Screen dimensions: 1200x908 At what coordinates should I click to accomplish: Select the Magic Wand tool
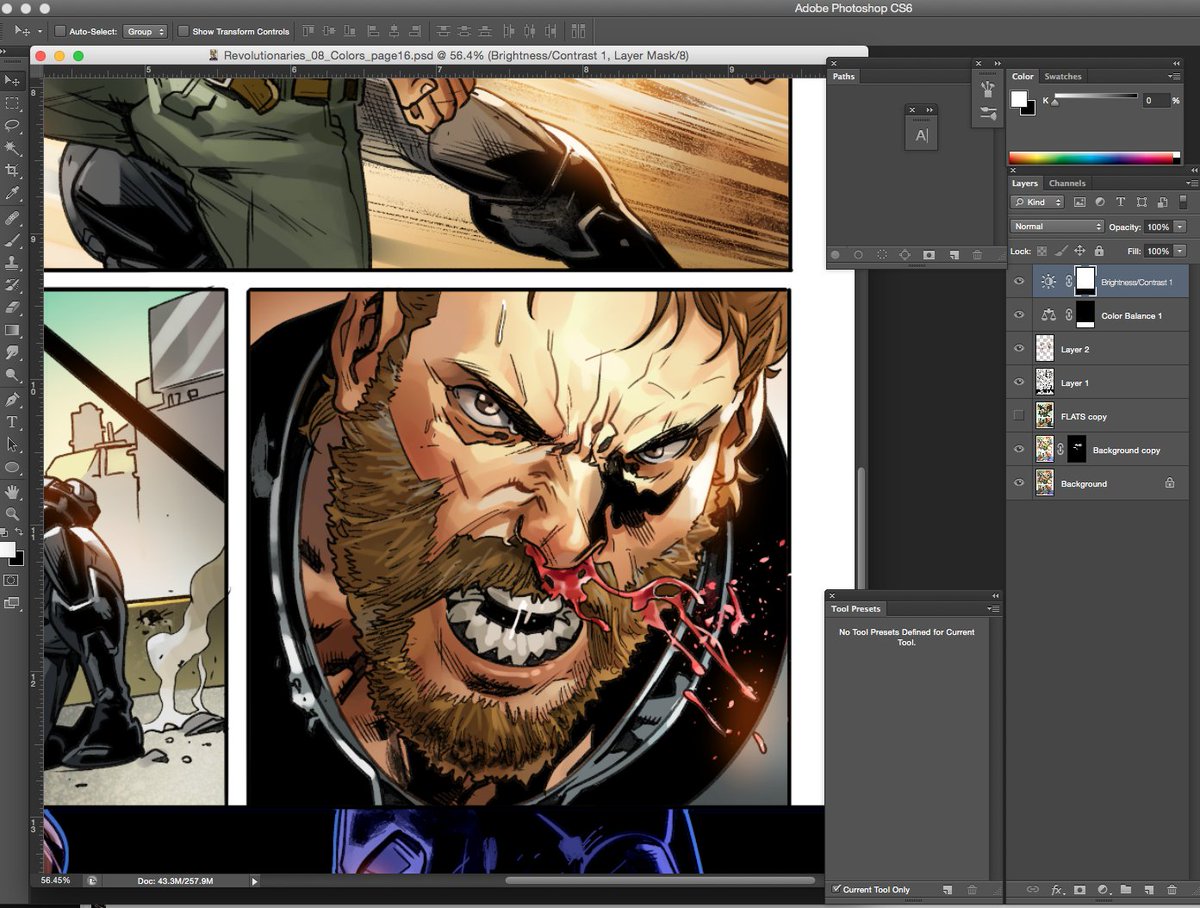(12, 148)
